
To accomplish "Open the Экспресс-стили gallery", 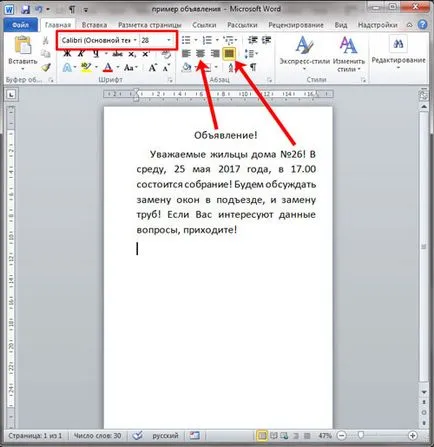I will tap(304, 53).
